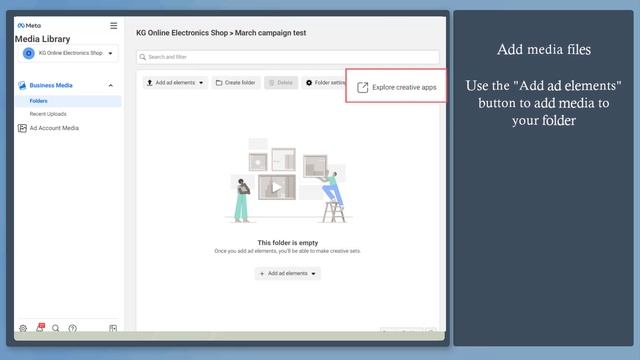Open the hamburger menu in sidebar
Viewport: 640px width, 360px height.
point(113,26)
